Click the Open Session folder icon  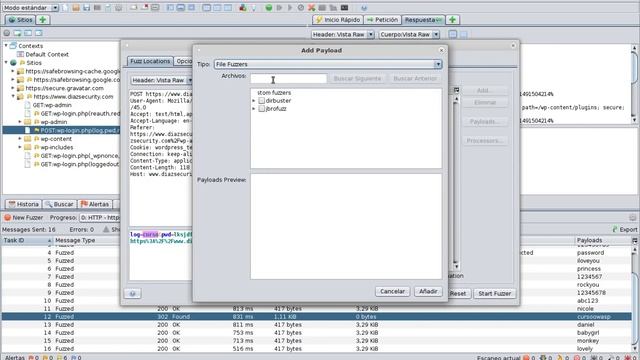pyautogui.click(x=76, y=8)
